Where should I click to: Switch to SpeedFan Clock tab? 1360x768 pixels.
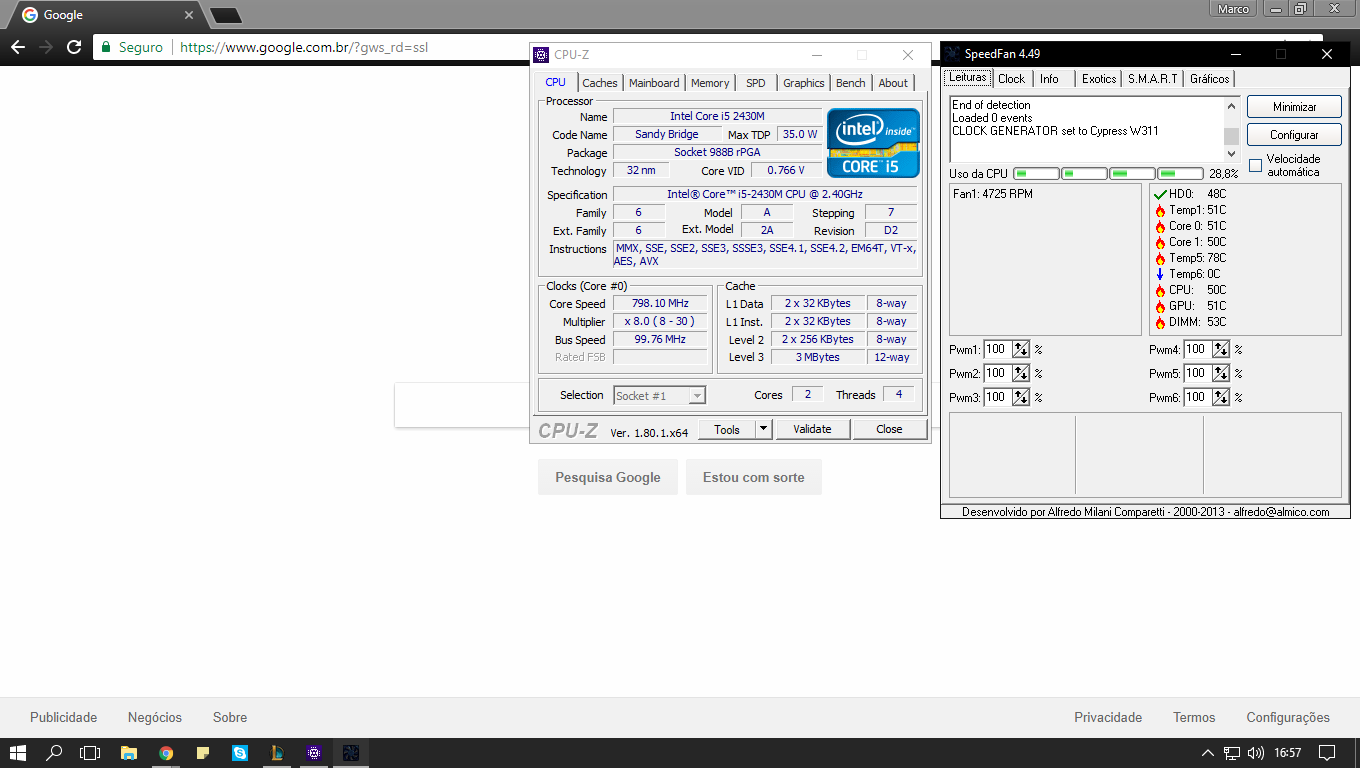coord(1012,79)
